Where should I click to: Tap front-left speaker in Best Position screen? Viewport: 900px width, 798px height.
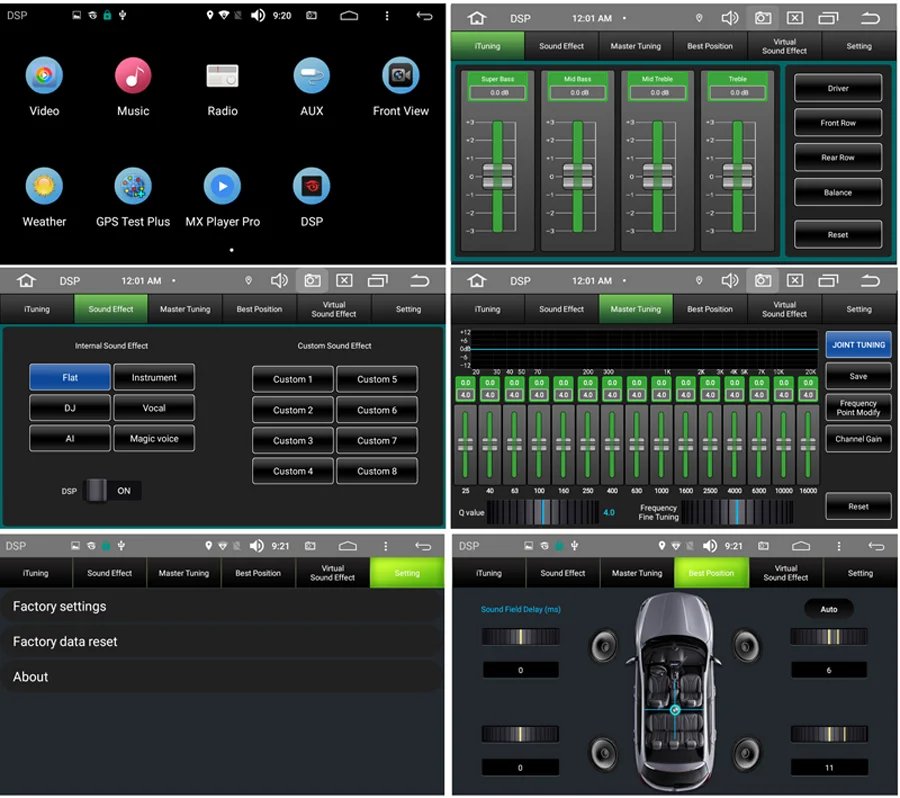coord(604,646)
